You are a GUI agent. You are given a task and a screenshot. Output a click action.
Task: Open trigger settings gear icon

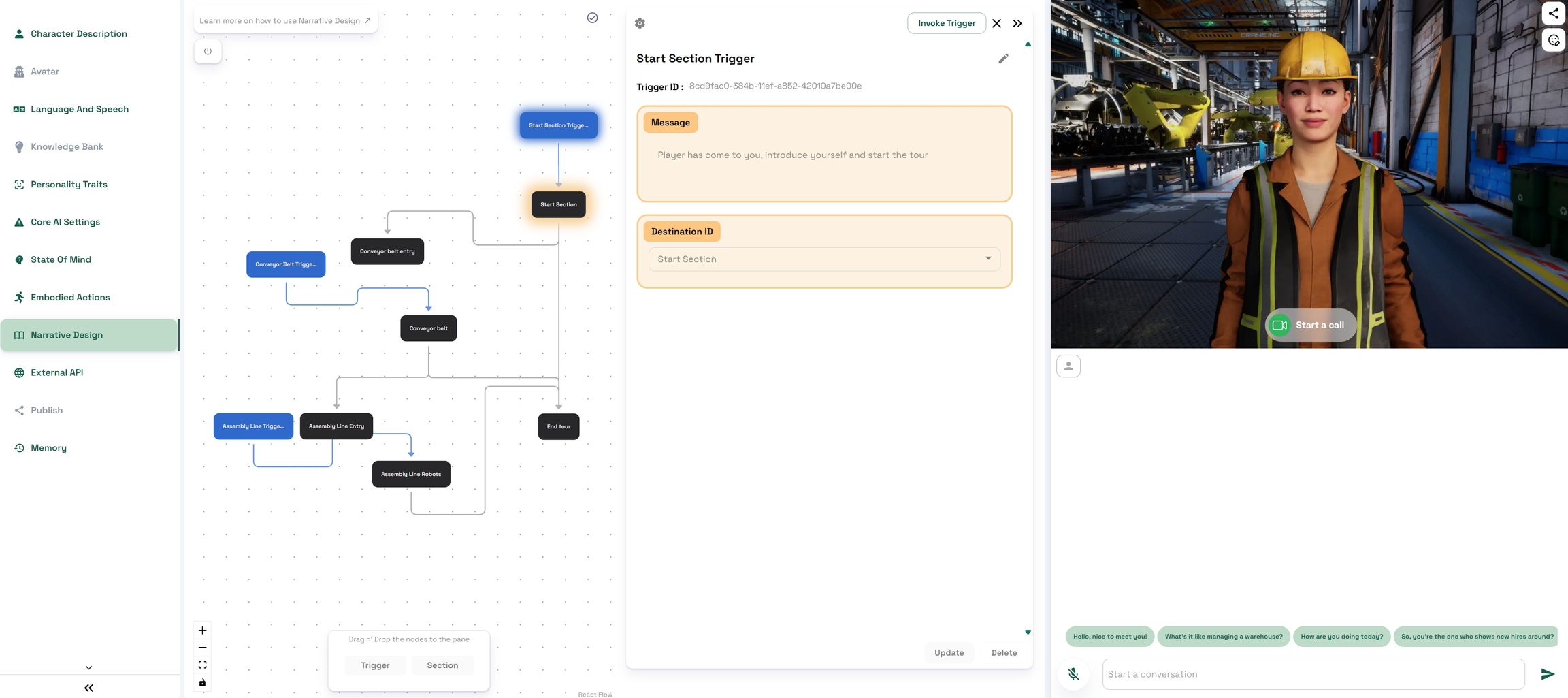coord(640,23)
